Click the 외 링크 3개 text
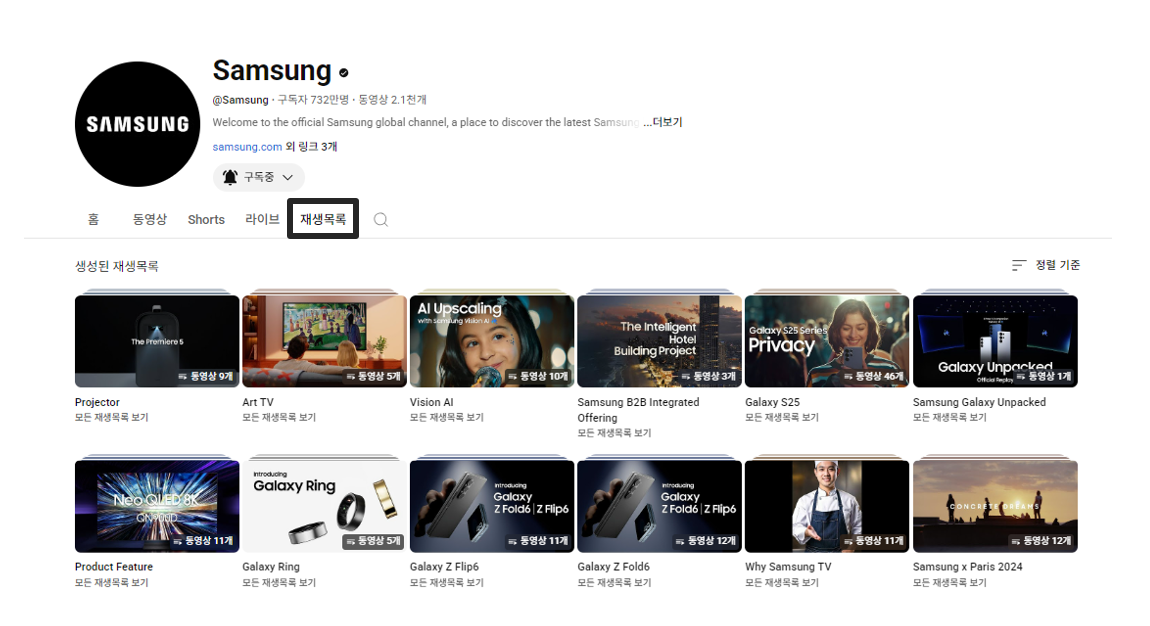The height and width of the screenshot is (626, 1150). pos(311,147)
